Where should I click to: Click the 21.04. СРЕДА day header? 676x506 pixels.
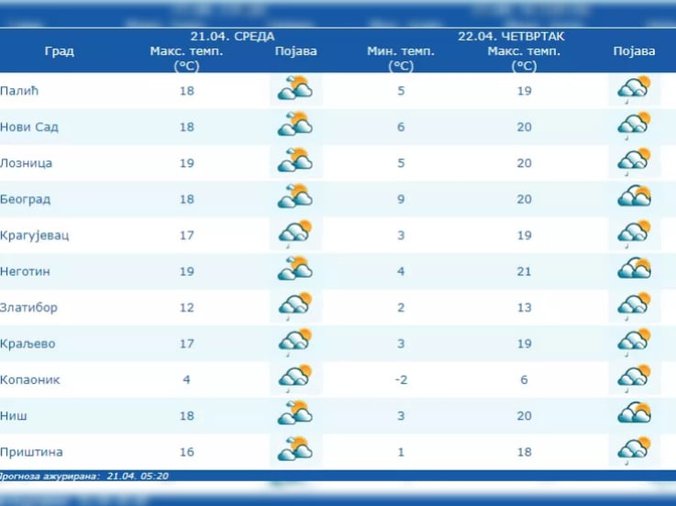tap(232, 36)
